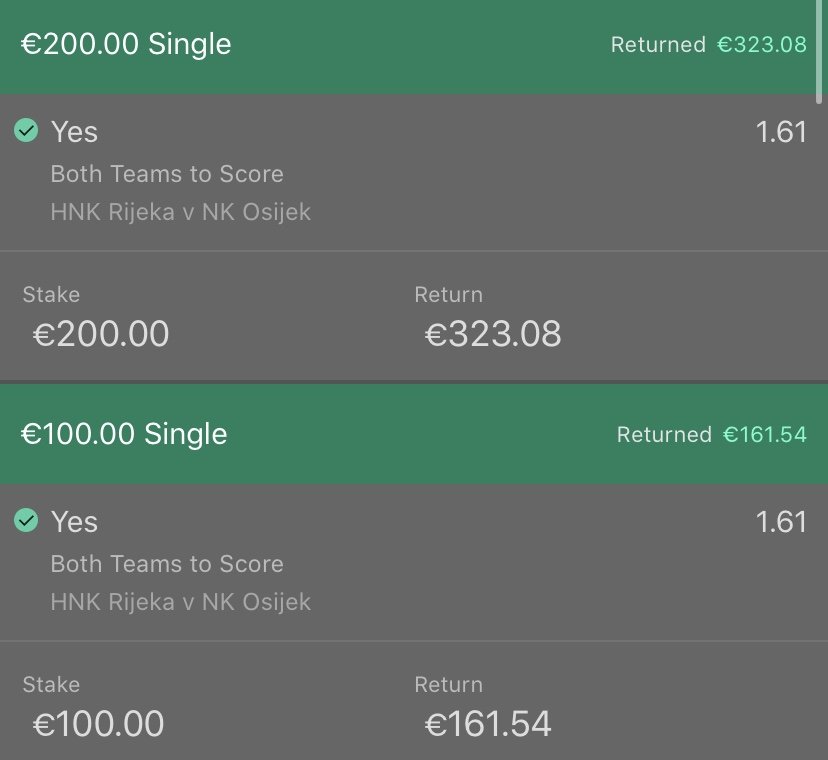Click the second bet's 1.61 odds
Screen dimensions: 828x760
782,522
